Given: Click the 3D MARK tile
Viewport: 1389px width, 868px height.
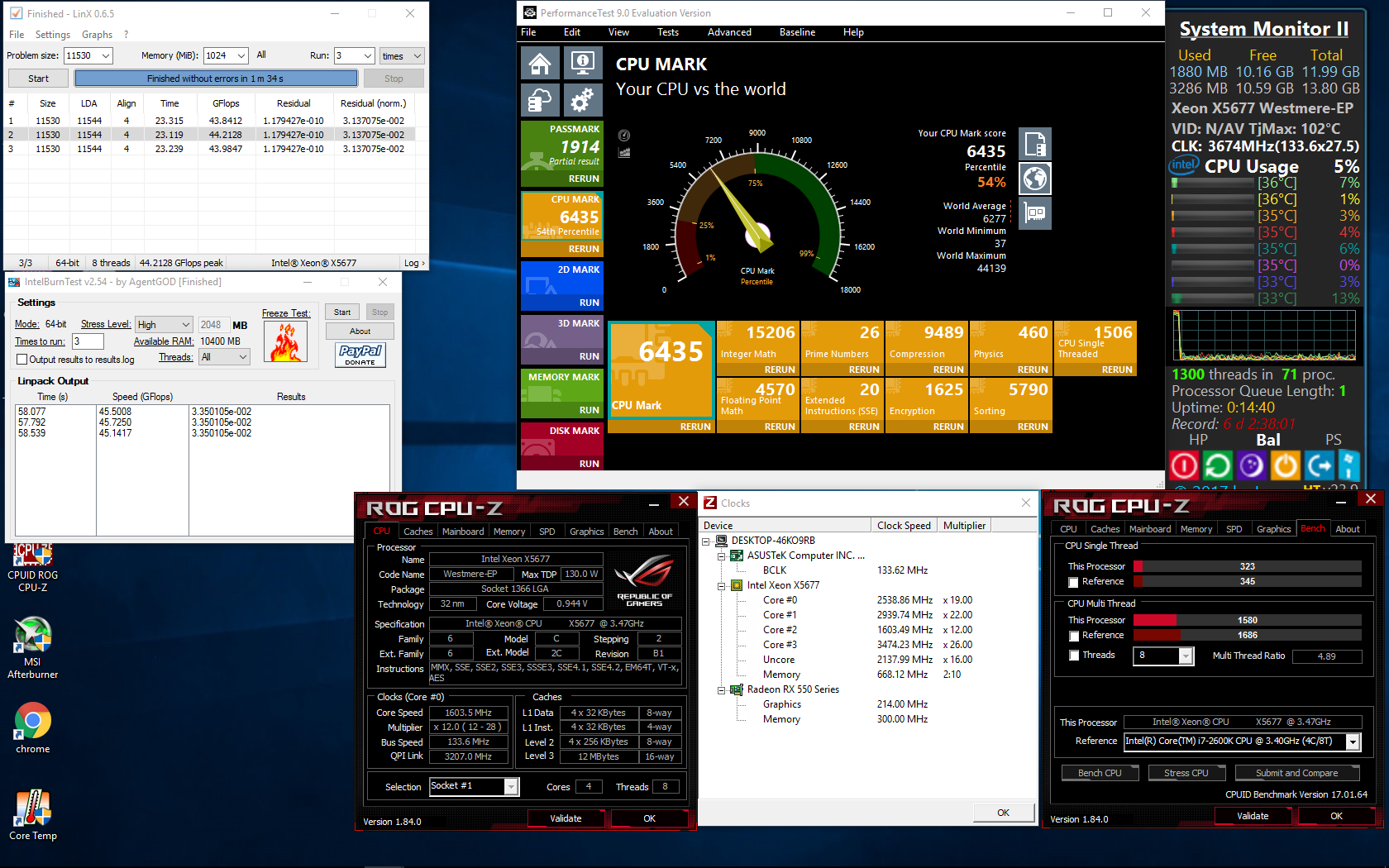Looking at the screenshot, I should (562, 340).
